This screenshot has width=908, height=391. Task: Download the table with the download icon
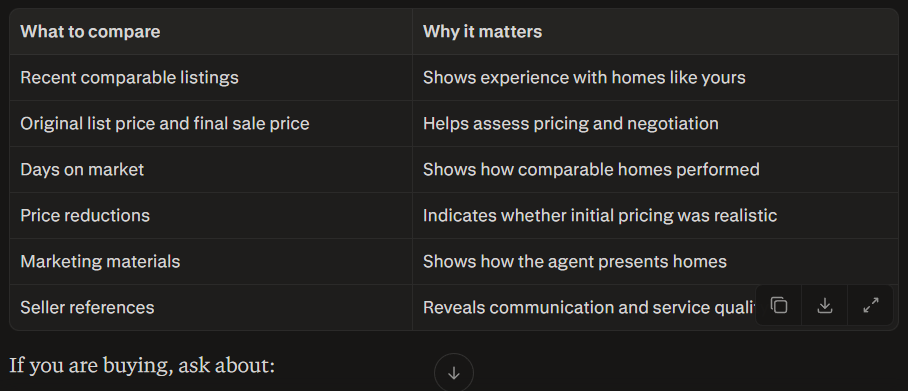tap(825, 305)
